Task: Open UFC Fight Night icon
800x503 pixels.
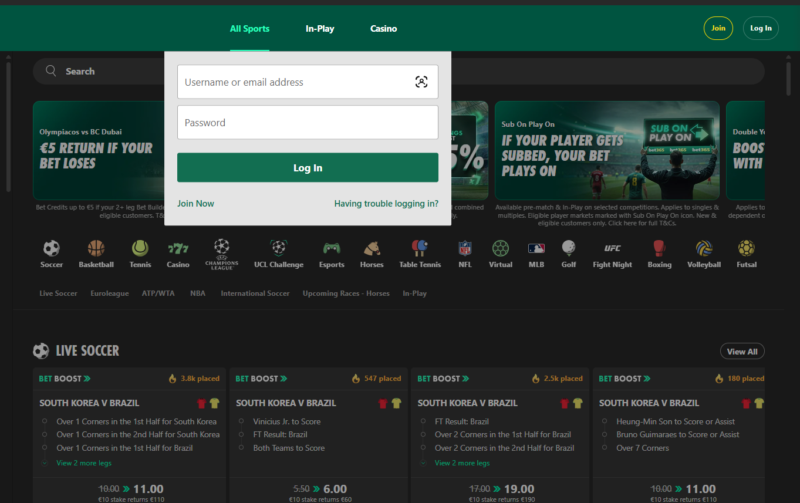Action: click(612, 248)
